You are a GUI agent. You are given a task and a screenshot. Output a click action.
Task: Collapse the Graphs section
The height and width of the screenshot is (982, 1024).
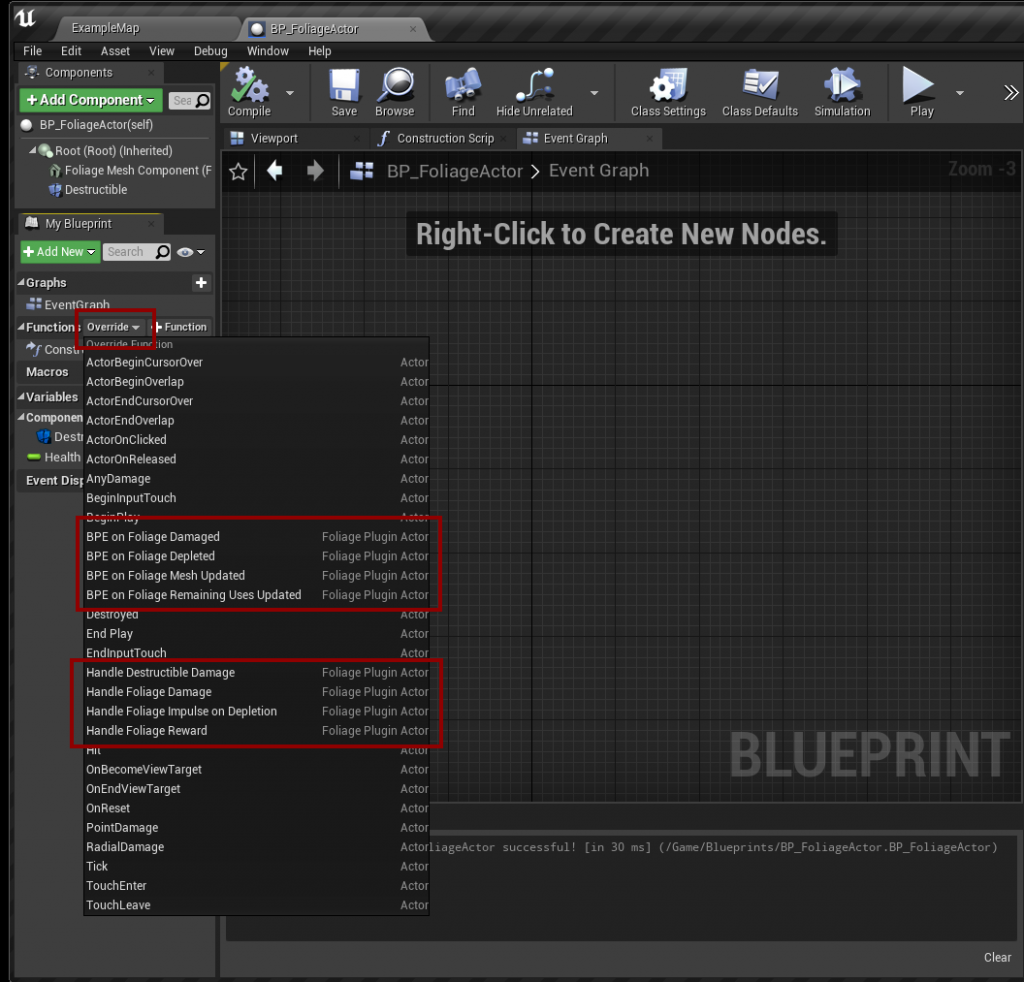tap(22, 282)
